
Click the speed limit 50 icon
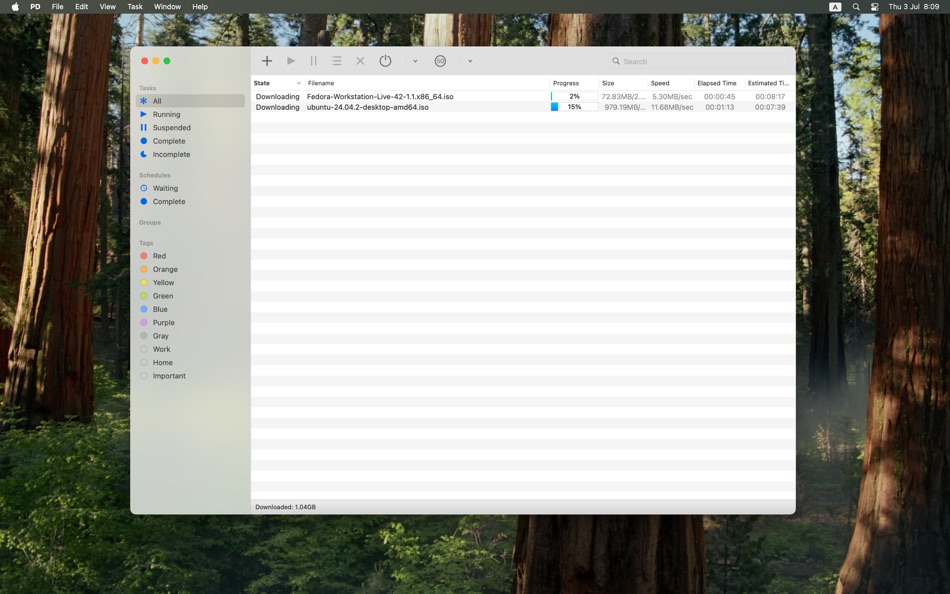pos(440,61)
